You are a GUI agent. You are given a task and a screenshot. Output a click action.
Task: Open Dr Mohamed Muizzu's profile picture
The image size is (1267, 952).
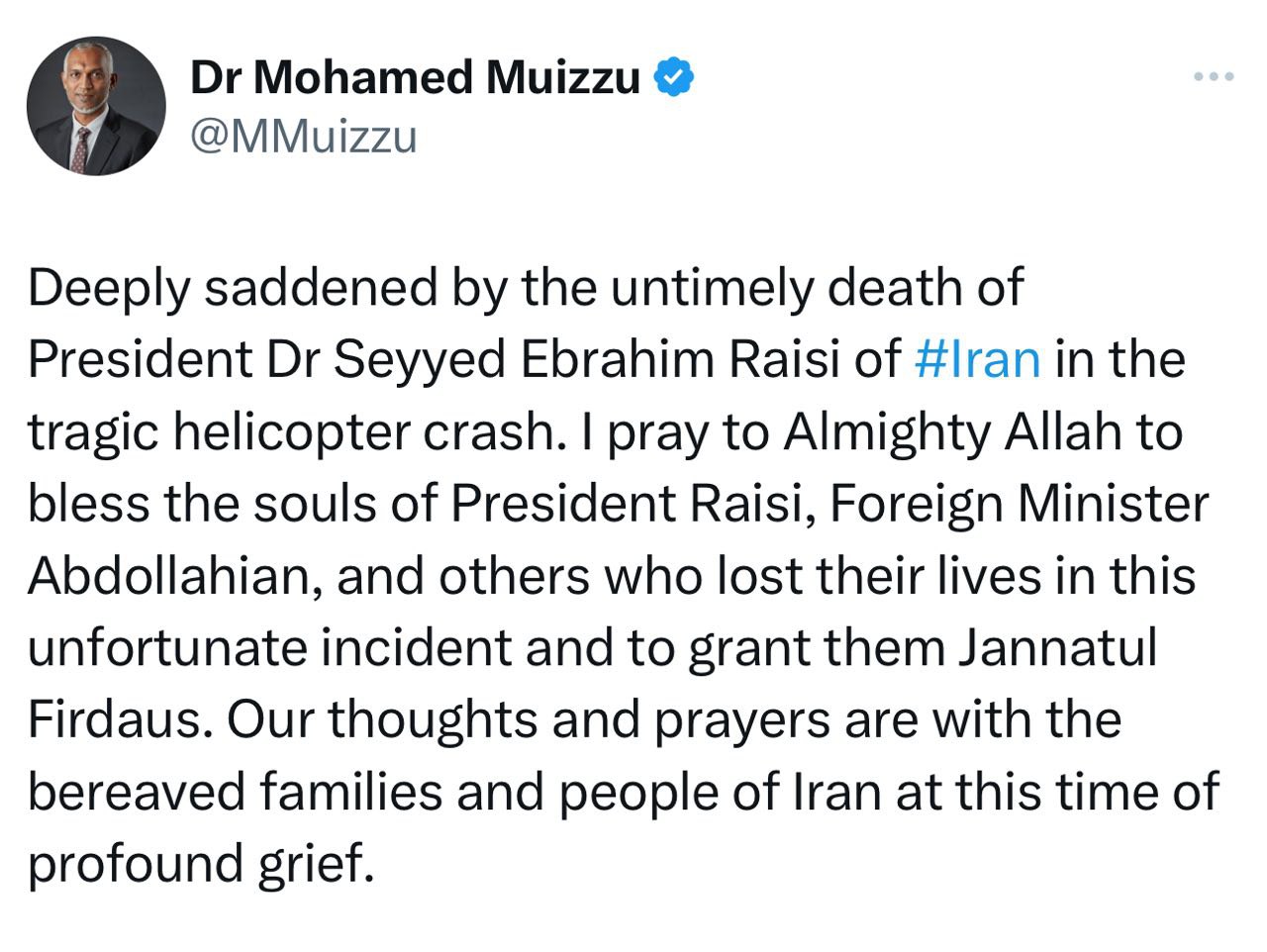coord(96,106)
